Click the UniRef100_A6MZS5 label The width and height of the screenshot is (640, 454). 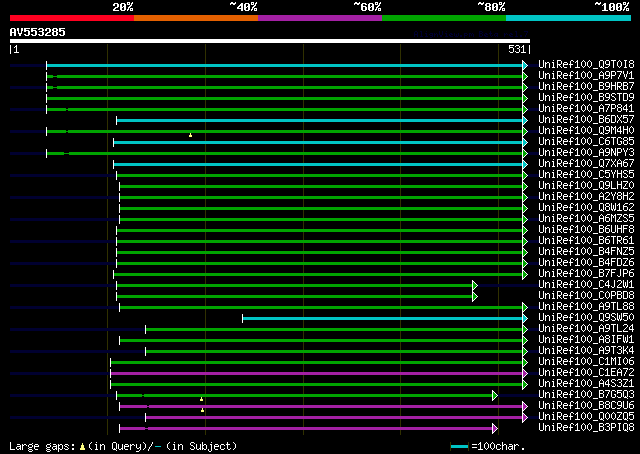point(586,219)
